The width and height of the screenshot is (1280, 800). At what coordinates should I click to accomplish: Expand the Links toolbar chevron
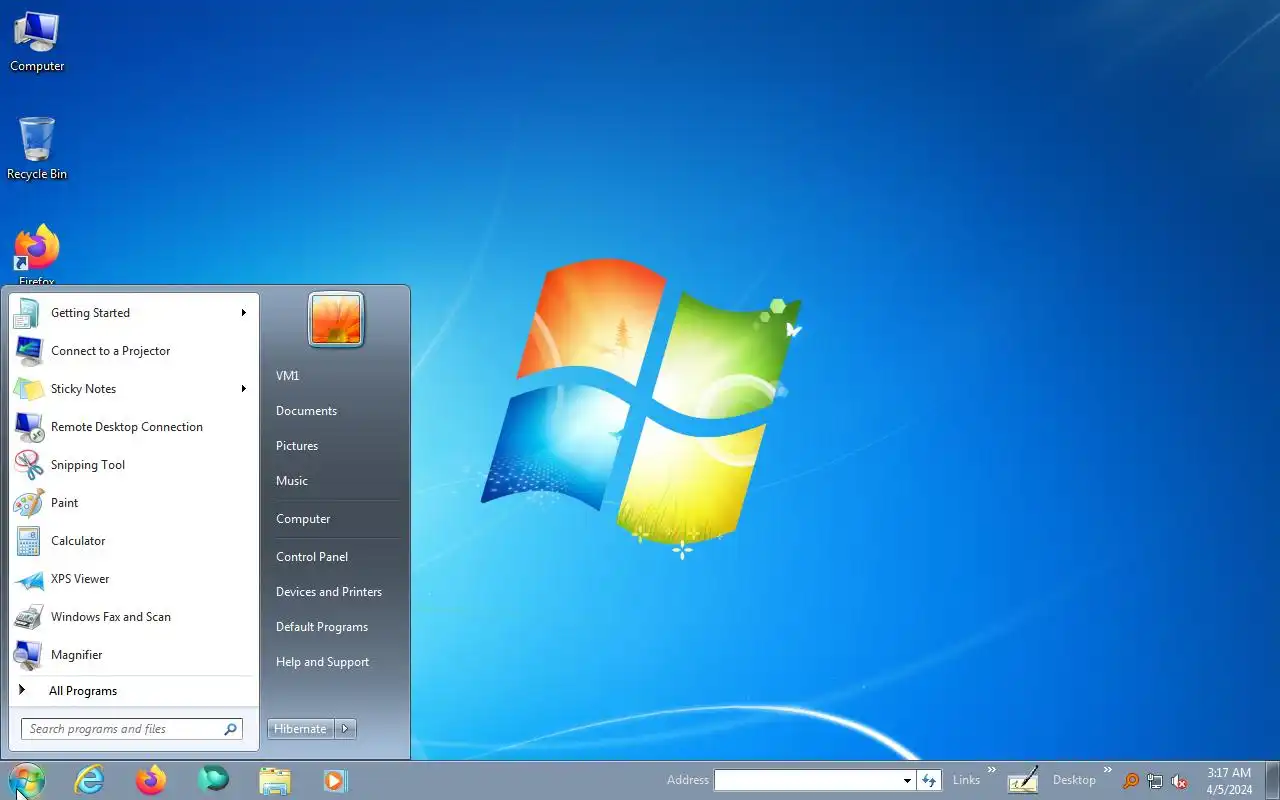click(x=992, y=770)
